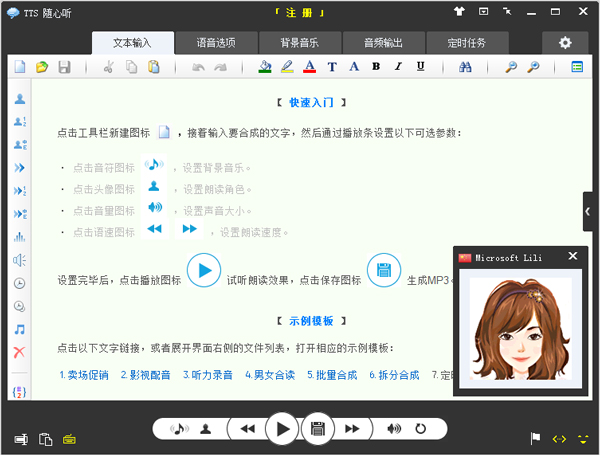Click the binoculars find icon

point(464,67)
